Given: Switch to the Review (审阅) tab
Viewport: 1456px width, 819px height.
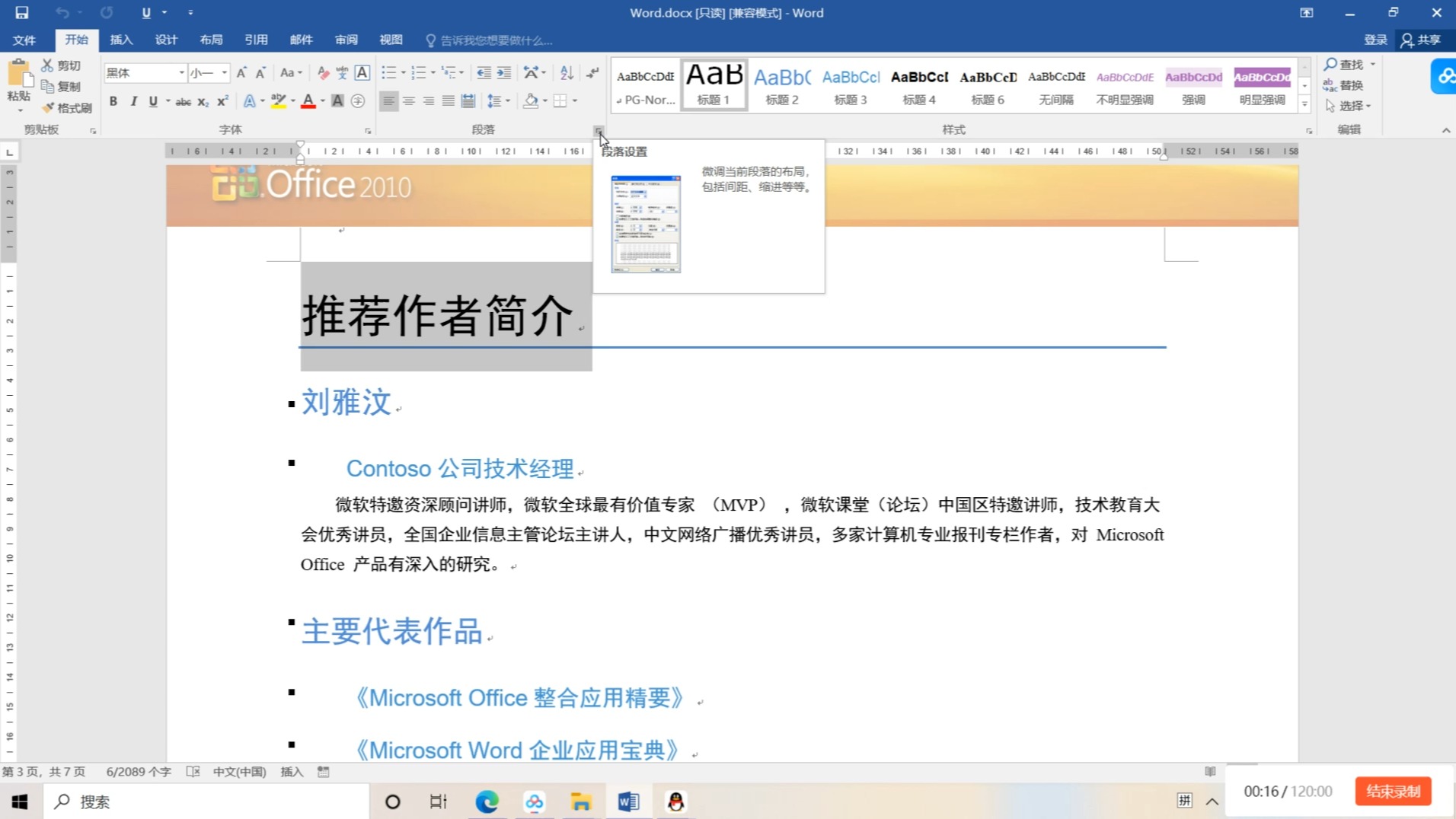Looking at the screenshot, I should click(346, 40).
